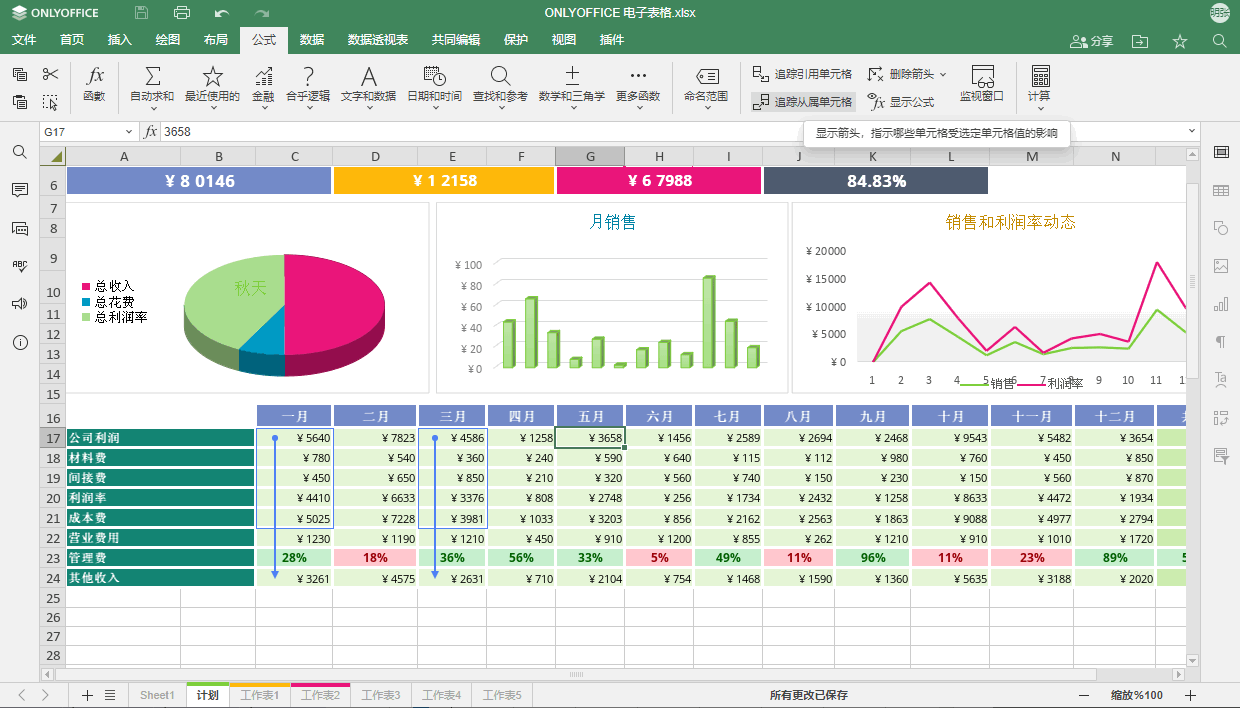Click the 分享 share button

coord(1091,41)
